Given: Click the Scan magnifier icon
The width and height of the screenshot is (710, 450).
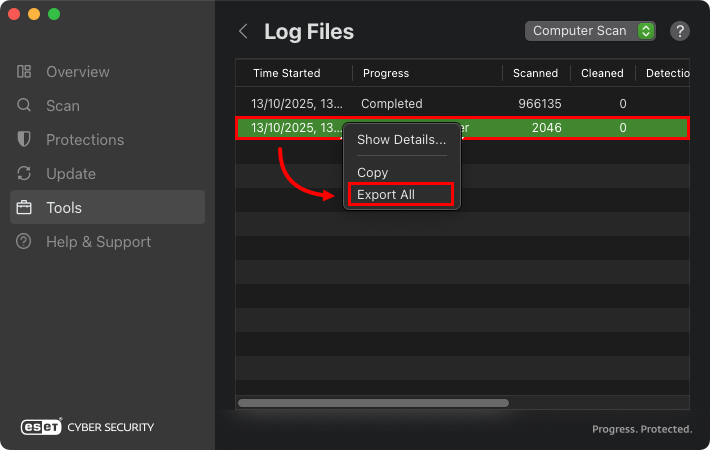Looking at the screenshot, I should point(24,106).
